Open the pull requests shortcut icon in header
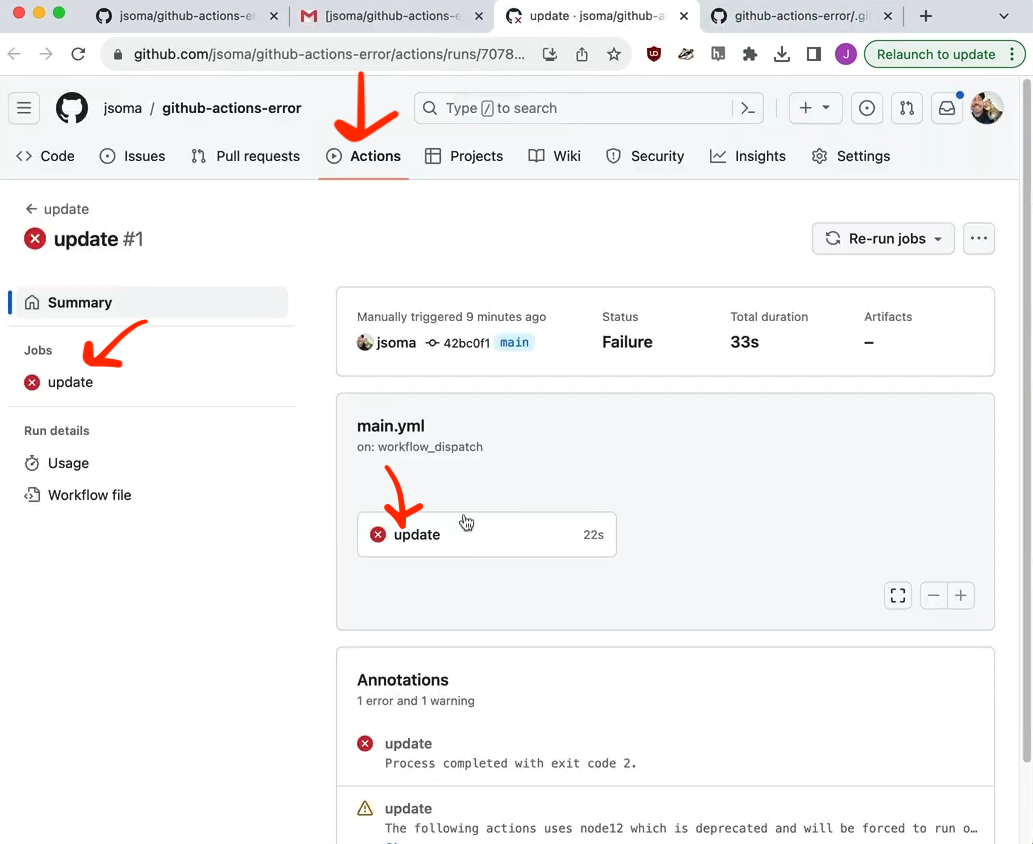 [x=906, y=108]
